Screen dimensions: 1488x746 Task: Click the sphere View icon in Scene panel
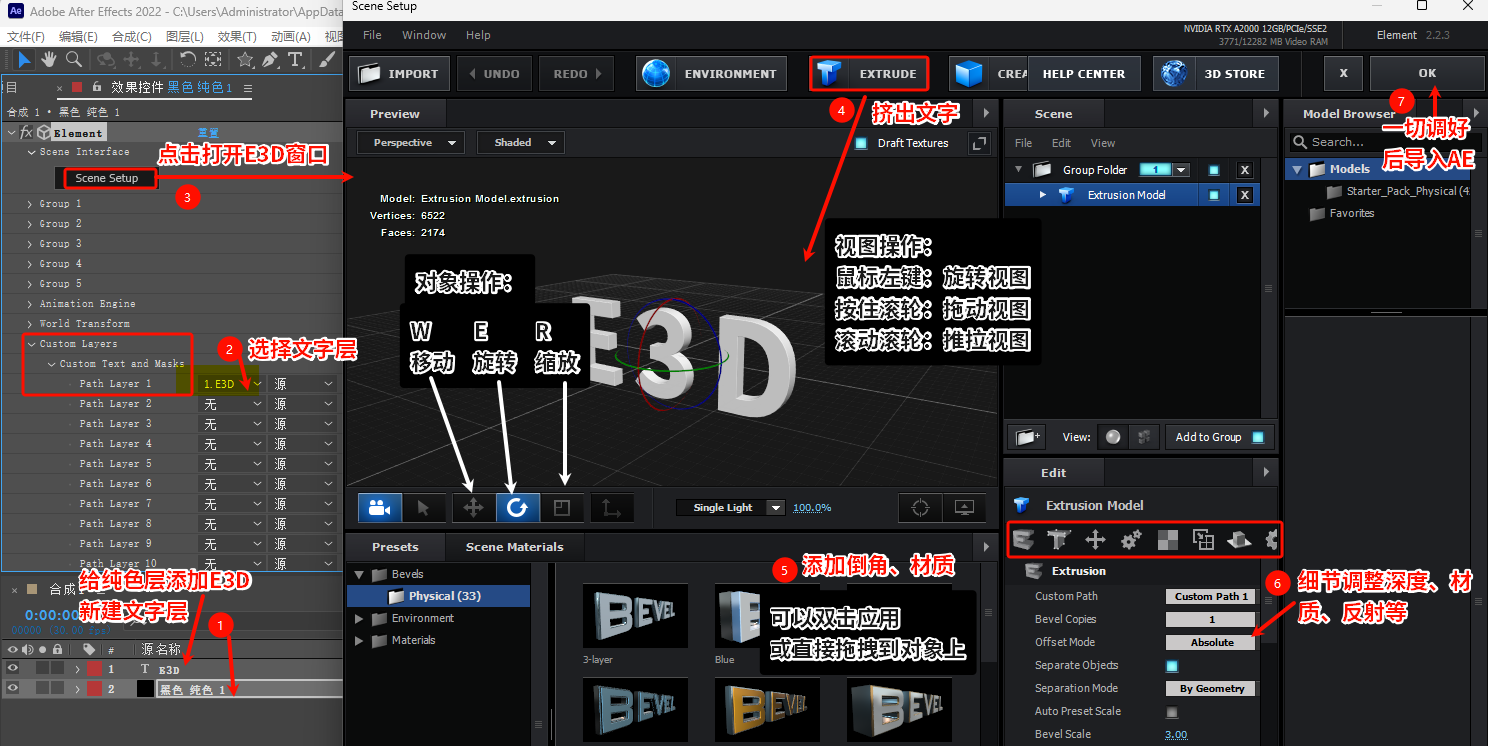point(1112,437)
